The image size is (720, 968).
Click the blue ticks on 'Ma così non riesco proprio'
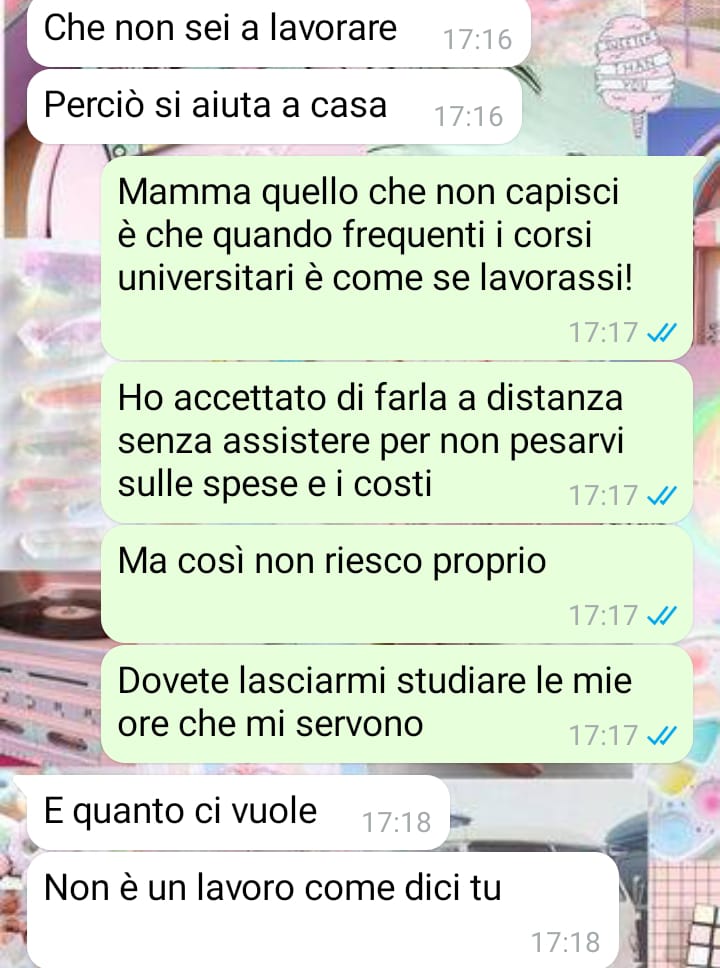(661, 615)
